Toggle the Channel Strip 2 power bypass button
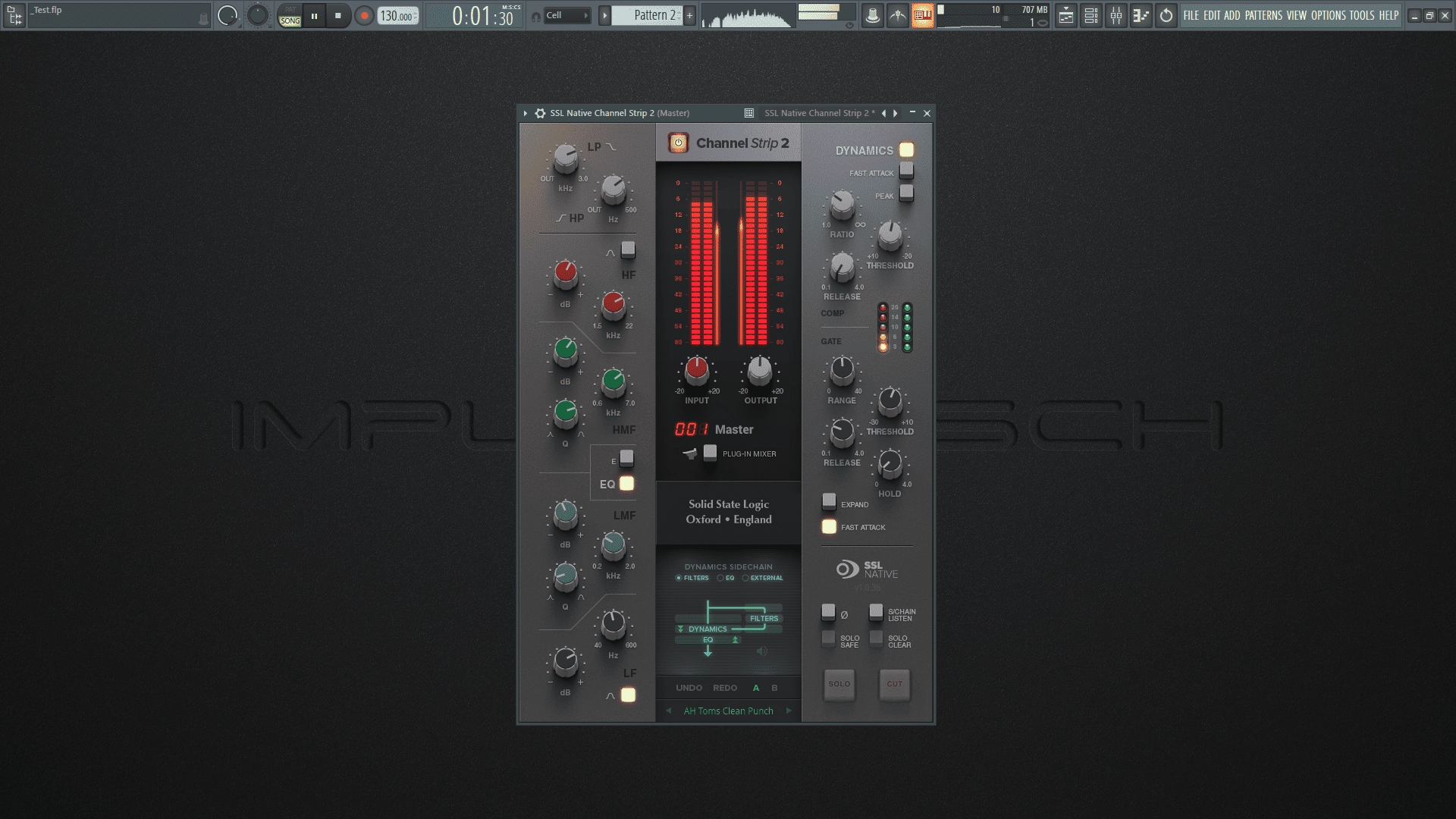Image resolution: width=1456 pixels, height=819 pixels. (678, 143)
